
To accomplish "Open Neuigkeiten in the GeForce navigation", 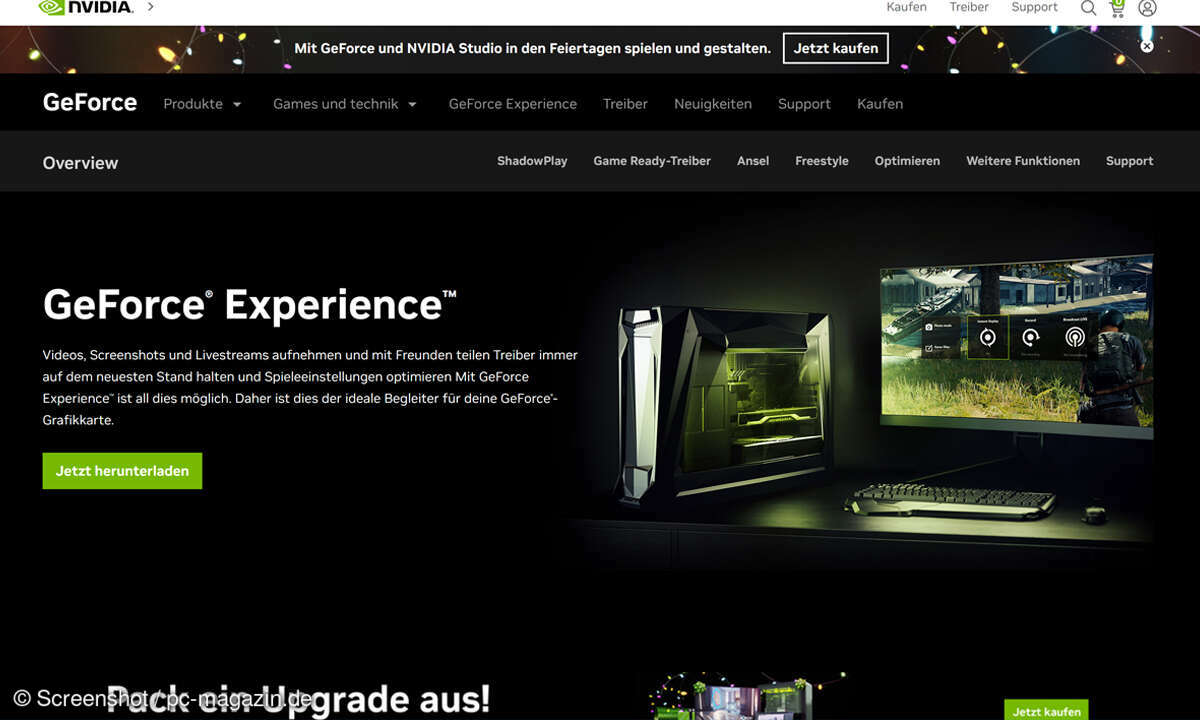I will coord(713,104).
